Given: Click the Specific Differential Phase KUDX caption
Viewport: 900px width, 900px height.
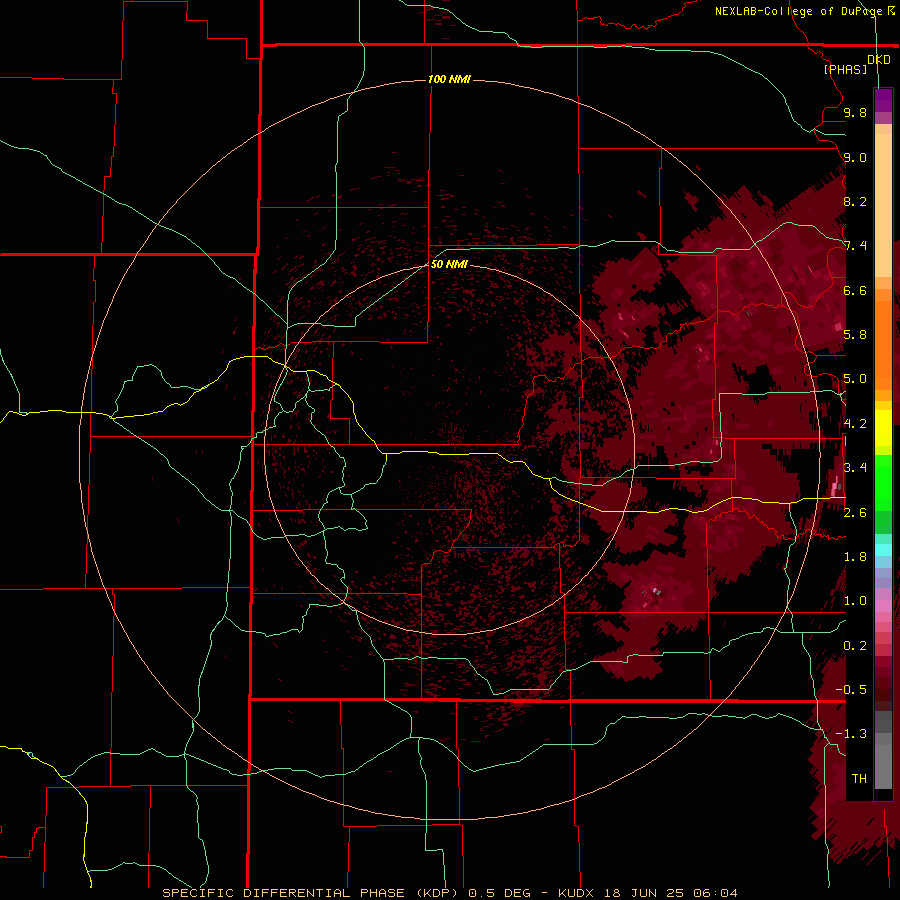Looking at the screenshot, I should [450, 893].
